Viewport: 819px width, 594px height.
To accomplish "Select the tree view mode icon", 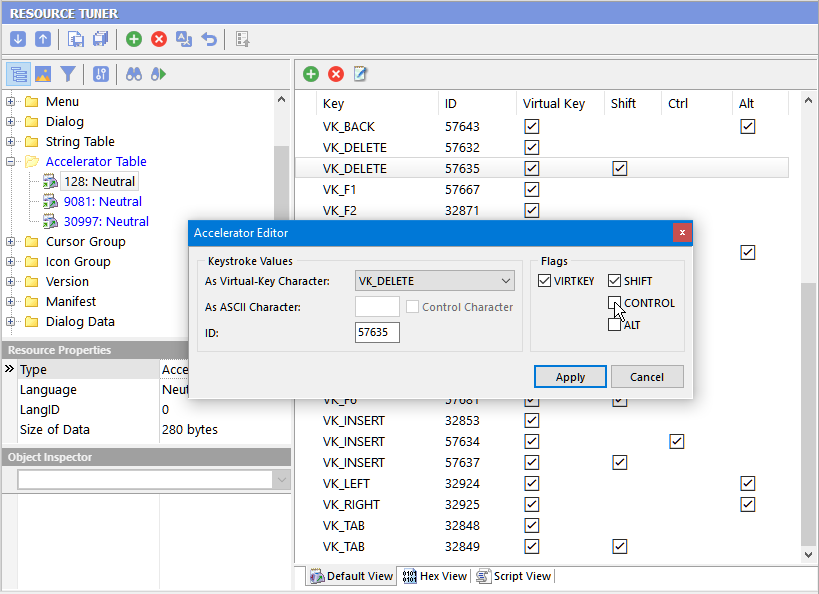I will 18,74.
